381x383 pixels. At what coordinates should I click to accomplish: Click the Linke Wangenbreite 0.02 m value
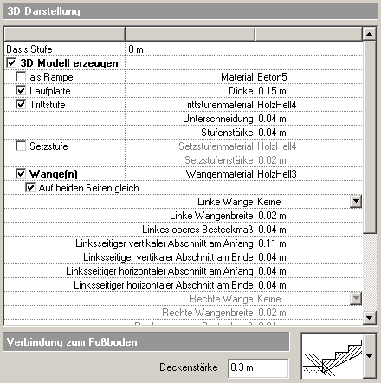(x=272, y=216)
